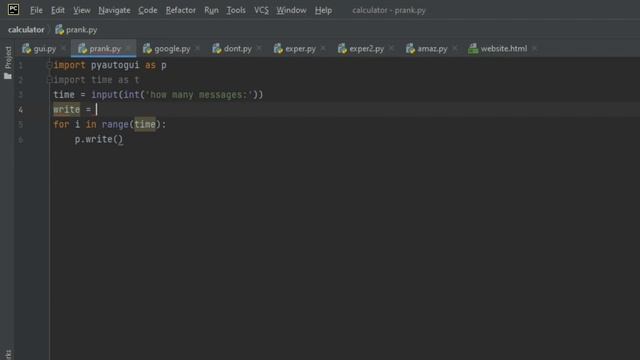Switch to the google.py tab
The width and height of the screenshot is (640, 360).
point(172,49)
